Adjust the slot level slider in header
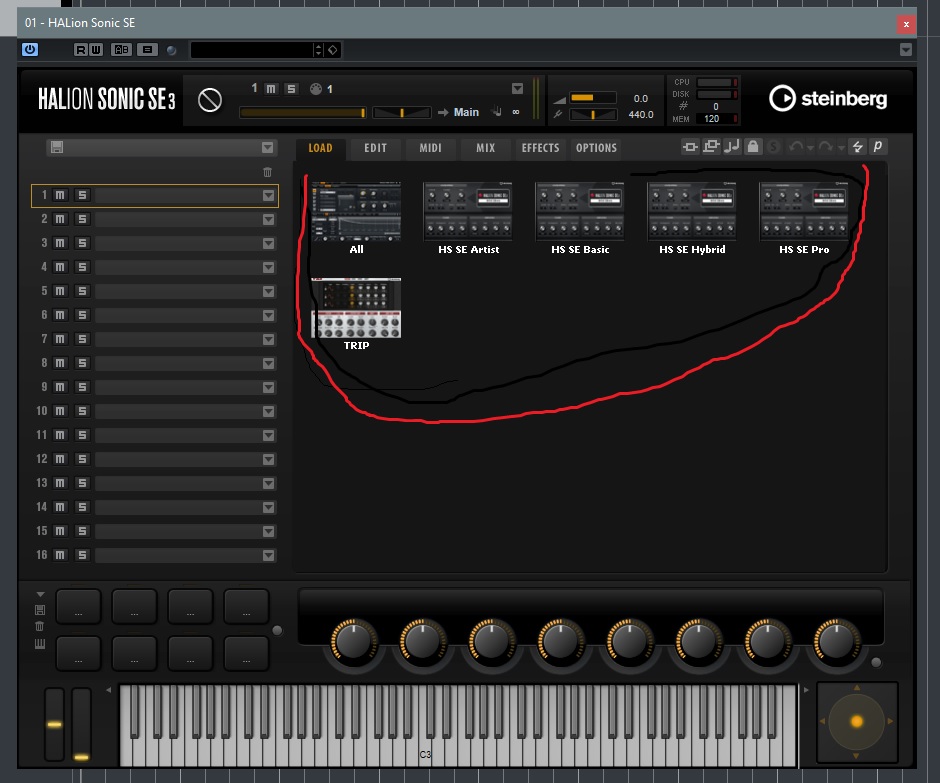Screen dimensions: 940x783 (303, 112)
